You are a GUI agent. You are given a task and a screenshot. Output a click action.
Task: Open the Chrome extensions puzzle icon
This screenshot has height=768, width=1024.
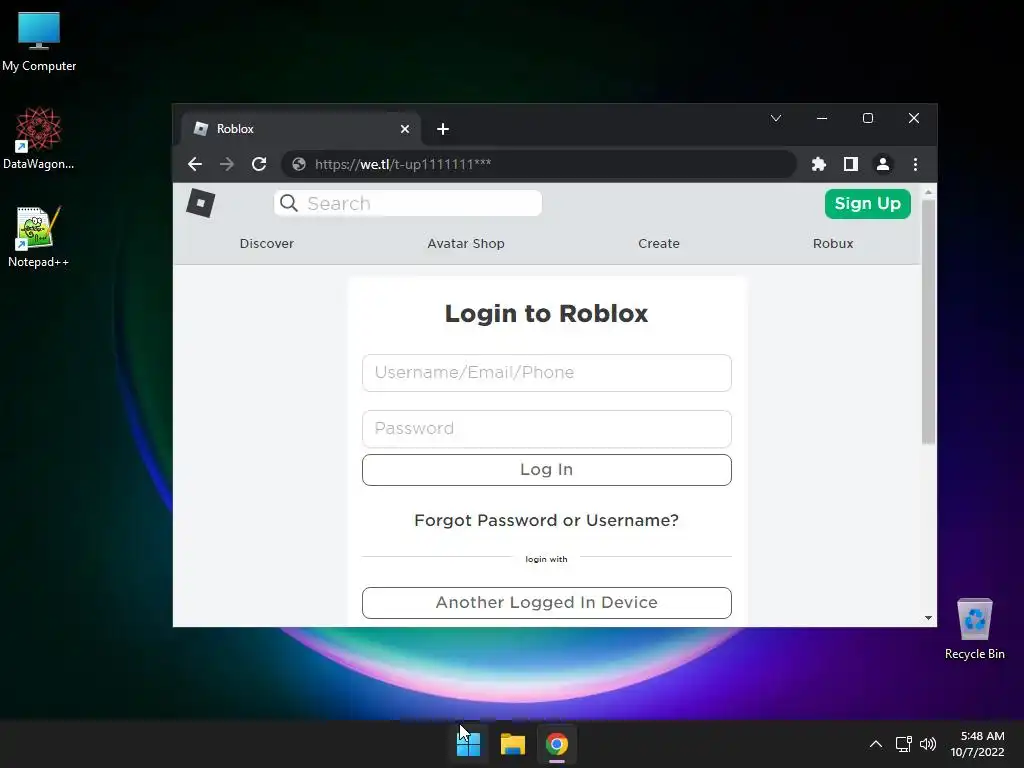(818, 164)
